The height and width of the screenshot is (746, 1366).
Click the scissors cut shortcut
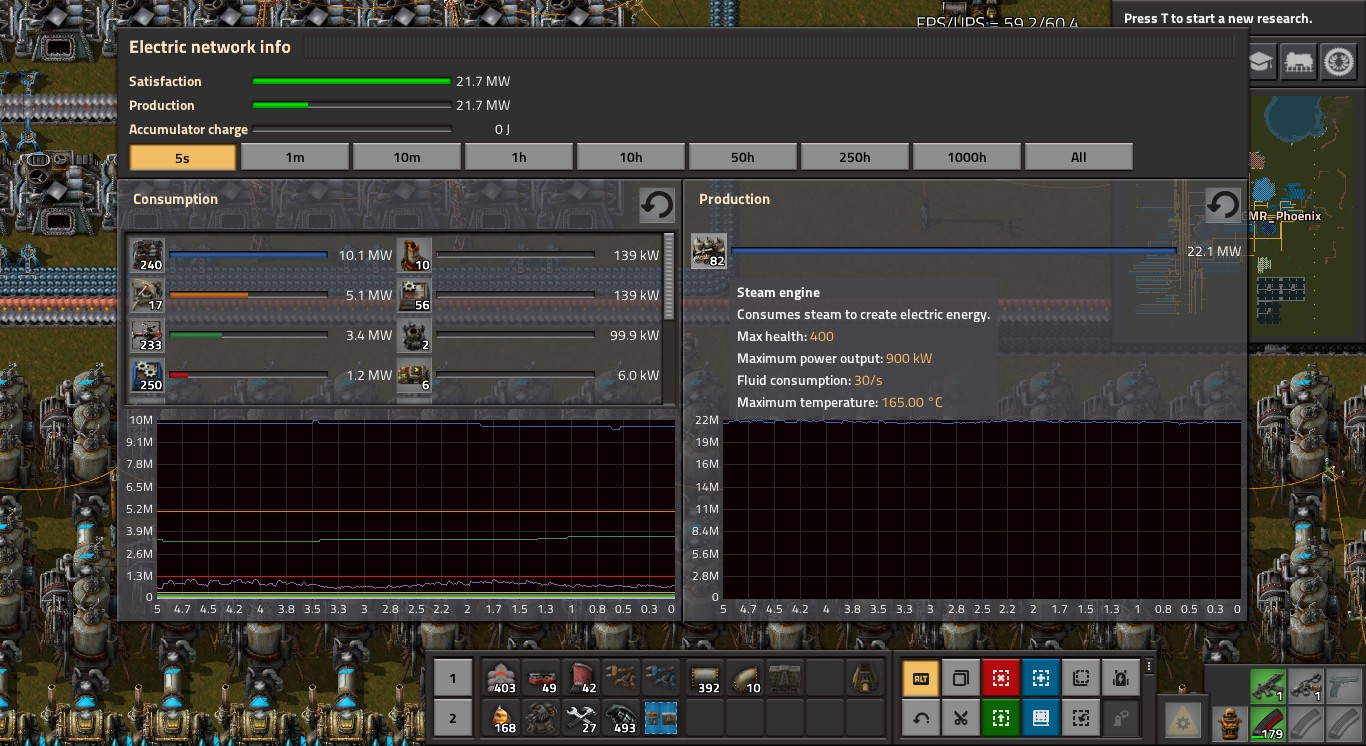pos(960,717)
